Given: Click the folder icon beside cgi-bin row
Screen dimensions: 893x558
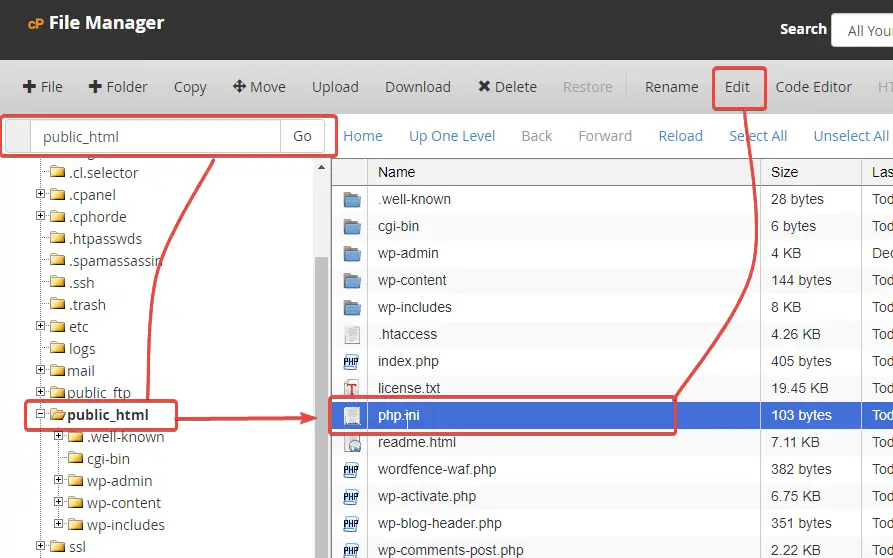Looking at the screenshot, I should [351, 226].
